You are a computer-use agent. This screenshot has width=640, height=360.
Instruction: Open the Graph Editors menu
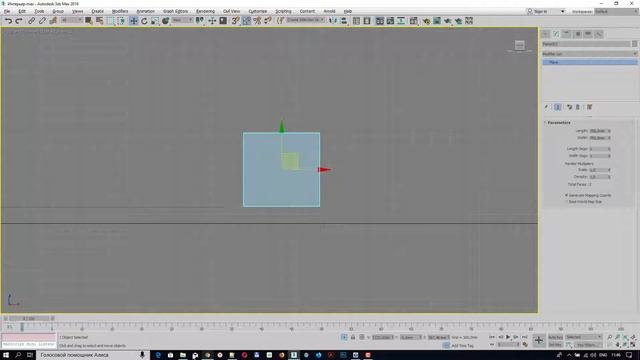point(175,11)
